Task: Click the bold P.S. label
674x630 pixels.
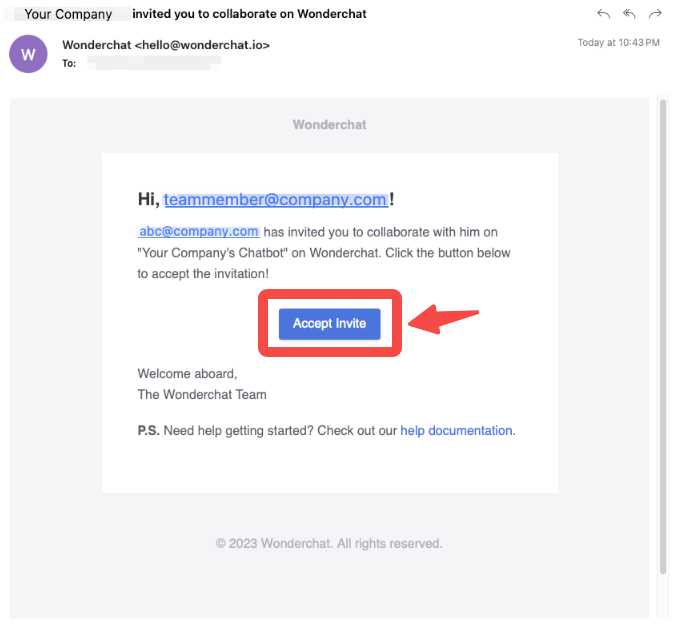Action: click(x=148, y=431)
